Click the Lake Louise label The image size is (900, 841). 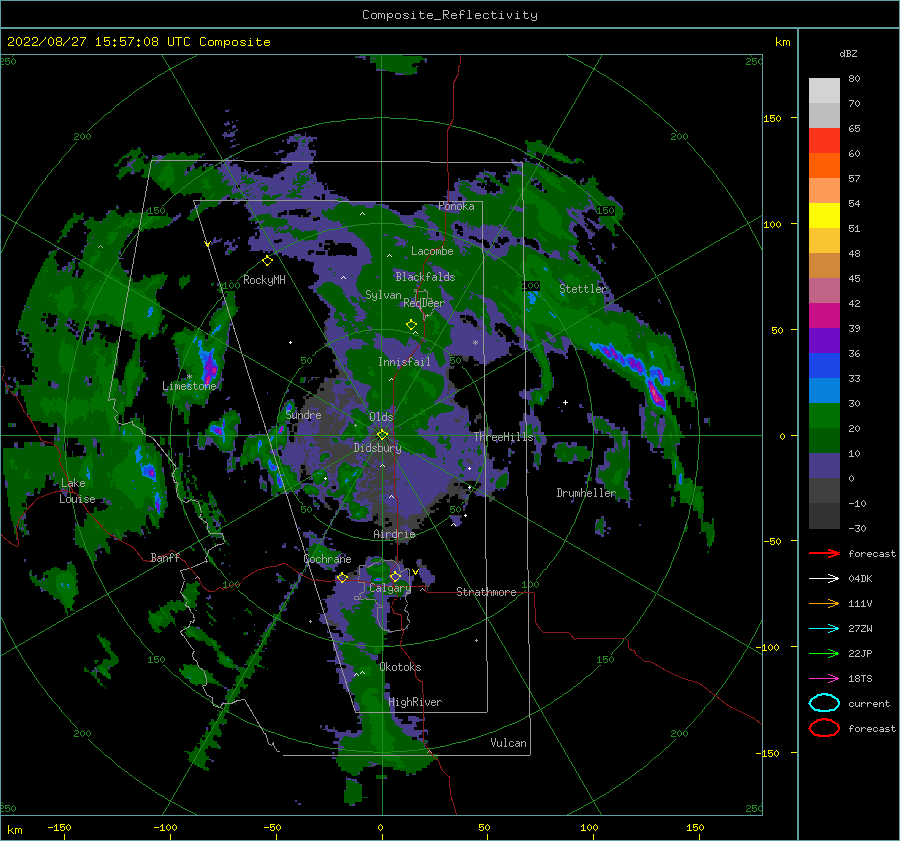(77, 491)
